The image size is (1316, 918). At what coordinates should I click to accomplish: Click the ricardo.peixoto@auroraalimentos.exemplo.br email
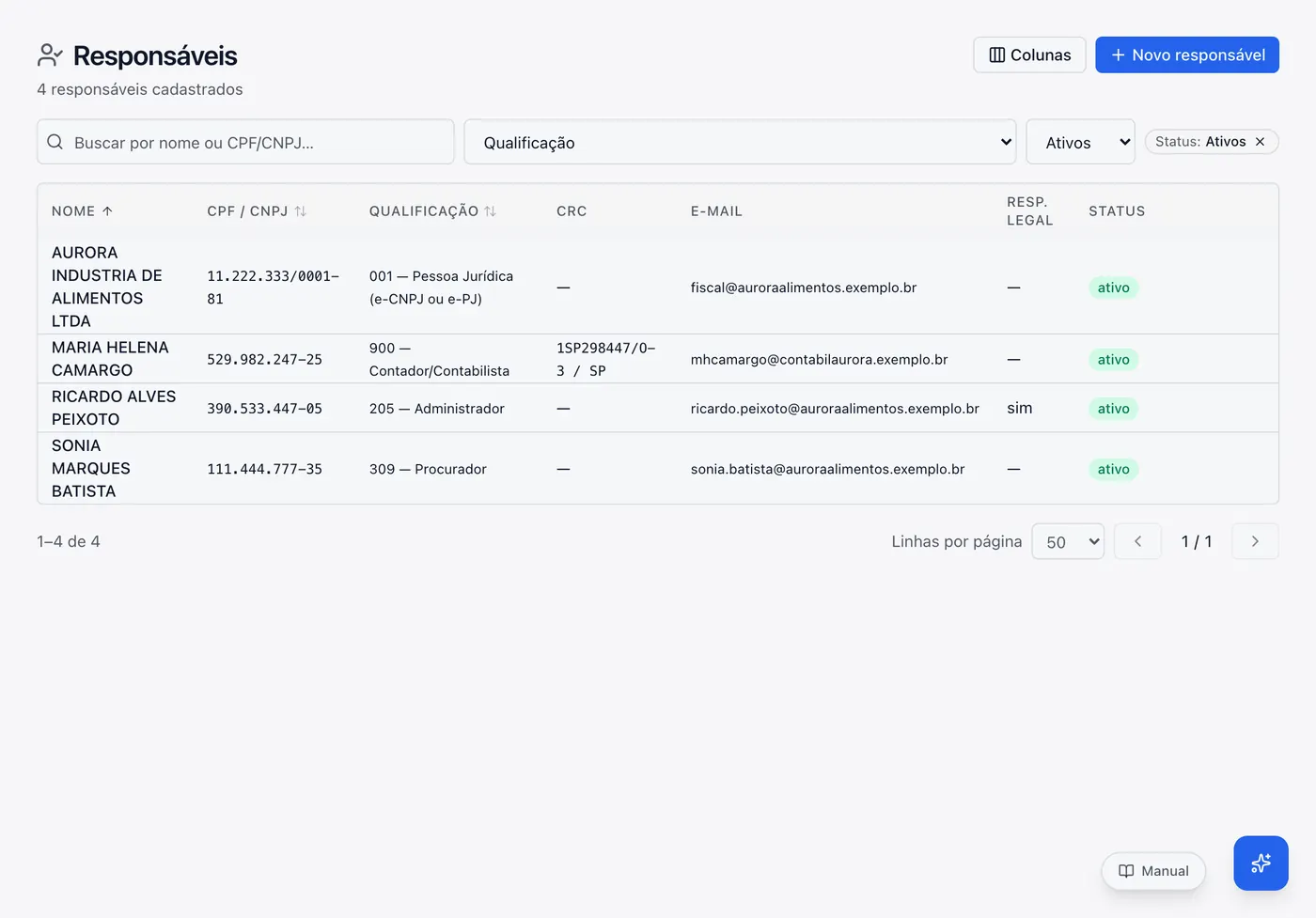click(835, 408)
